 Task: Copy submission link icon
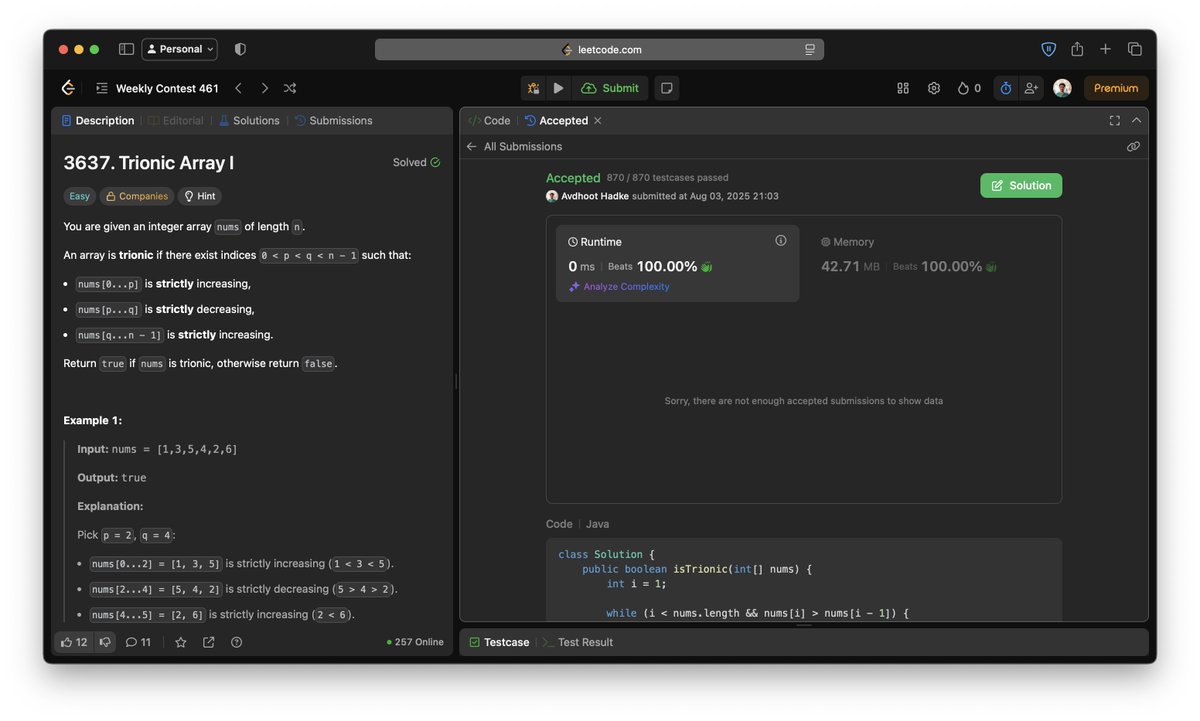(1133, 147)
